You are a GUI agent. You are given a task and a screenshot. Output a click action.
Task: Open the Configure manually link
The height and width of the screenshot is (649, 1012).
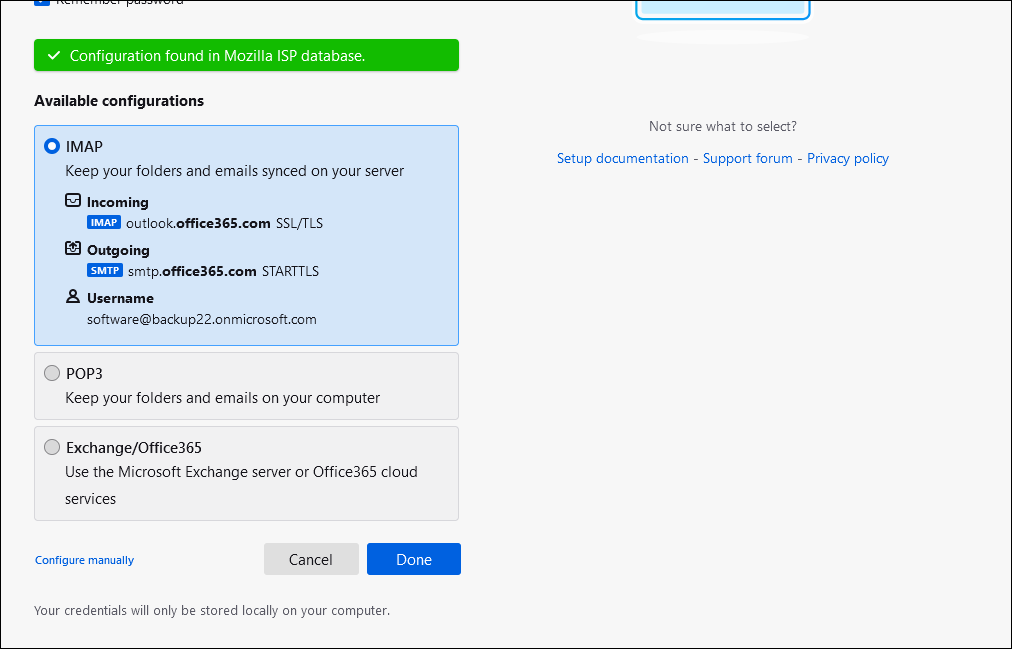[85, 560]
